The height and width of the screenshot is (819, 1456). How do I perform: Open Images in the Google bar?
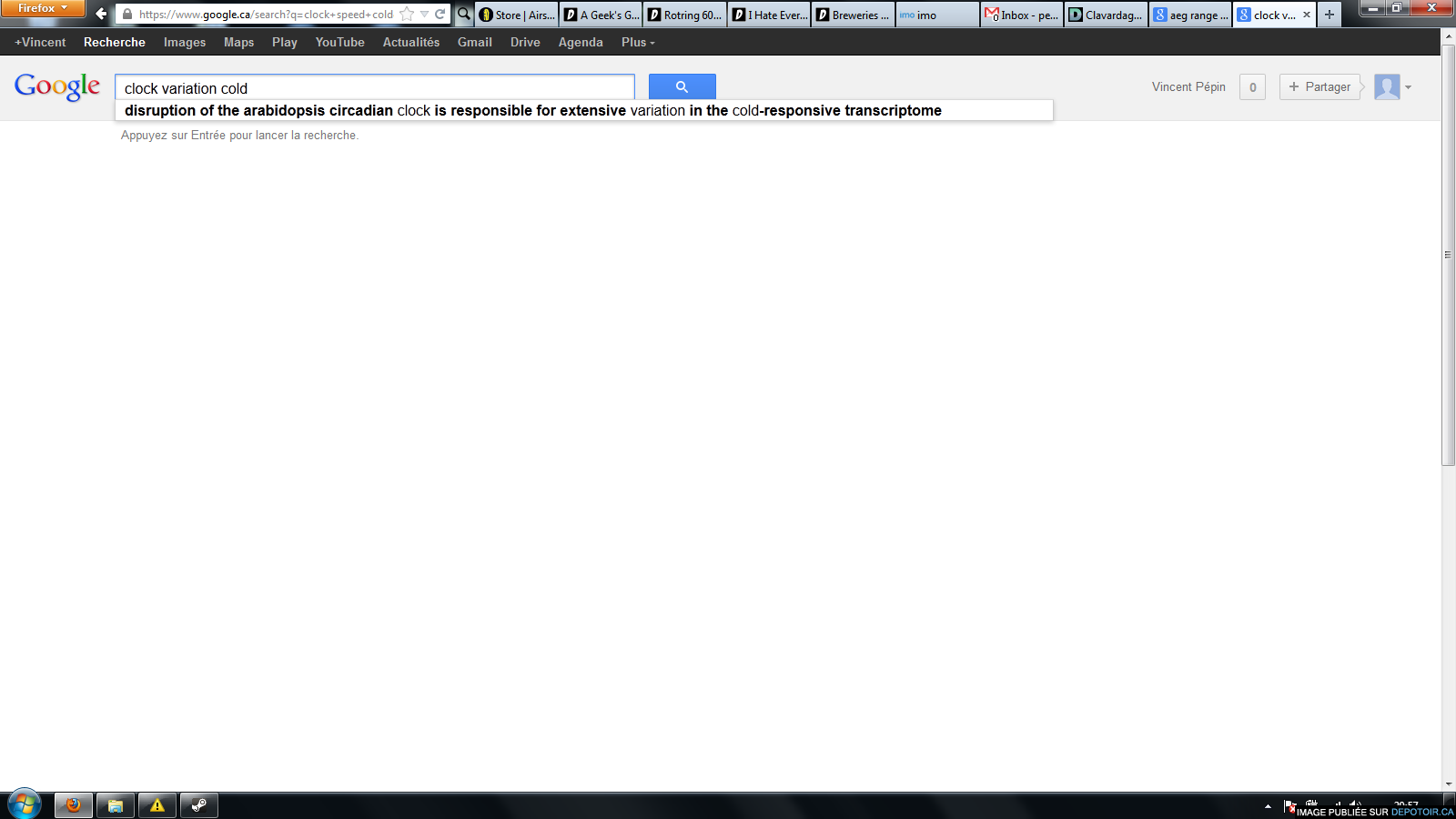185,42
